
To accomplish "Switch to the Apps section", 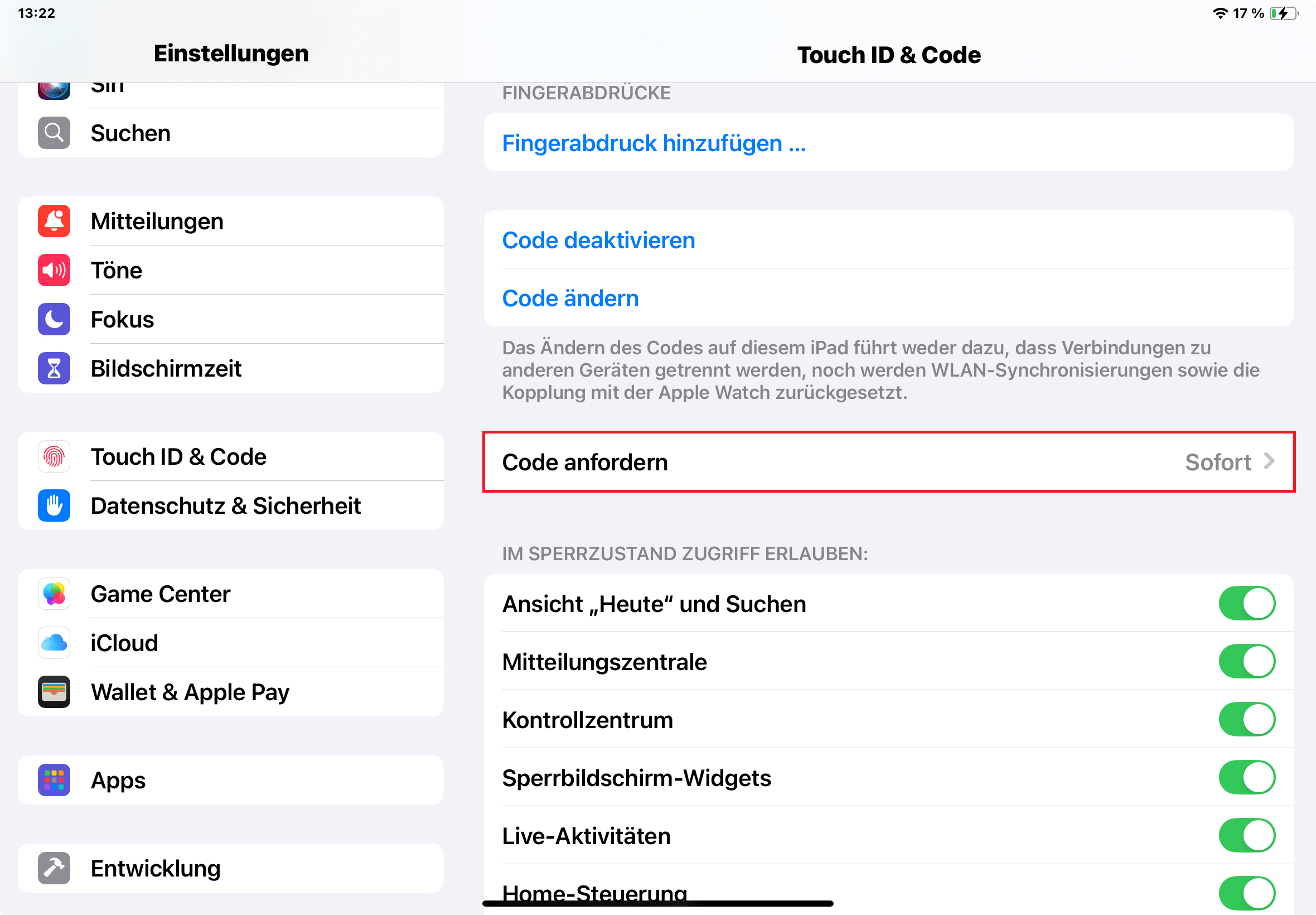I will [118, 779].
